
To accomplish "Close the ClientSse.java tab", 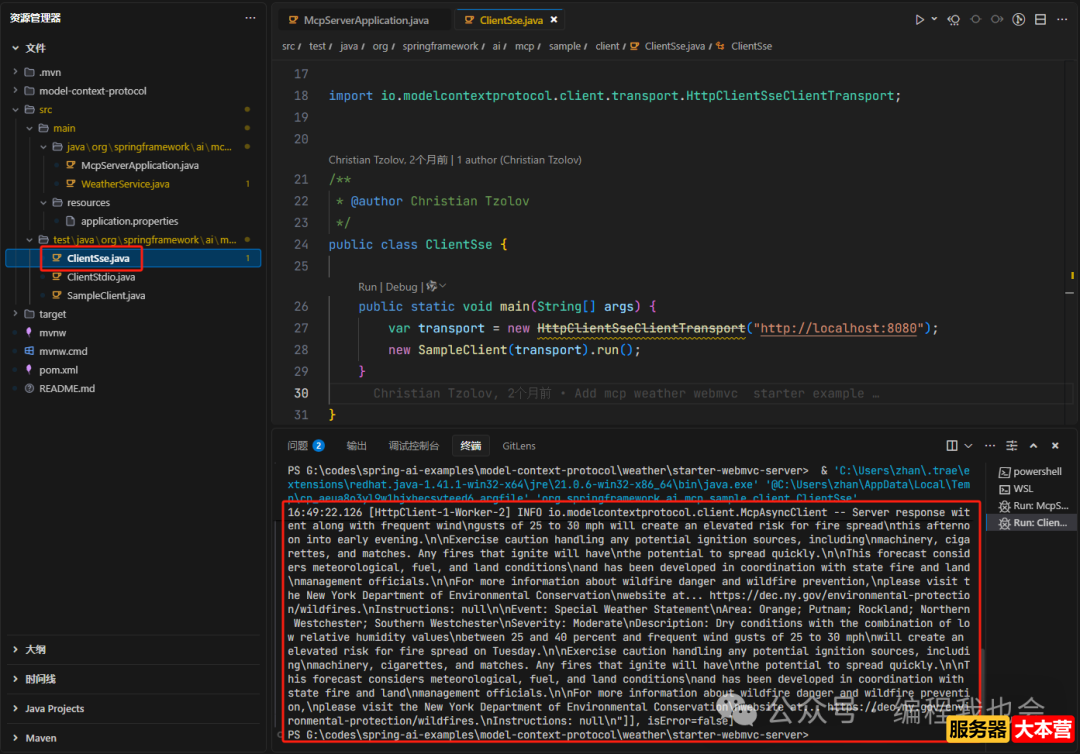I will pyautogui.click(x=554, y=20).
